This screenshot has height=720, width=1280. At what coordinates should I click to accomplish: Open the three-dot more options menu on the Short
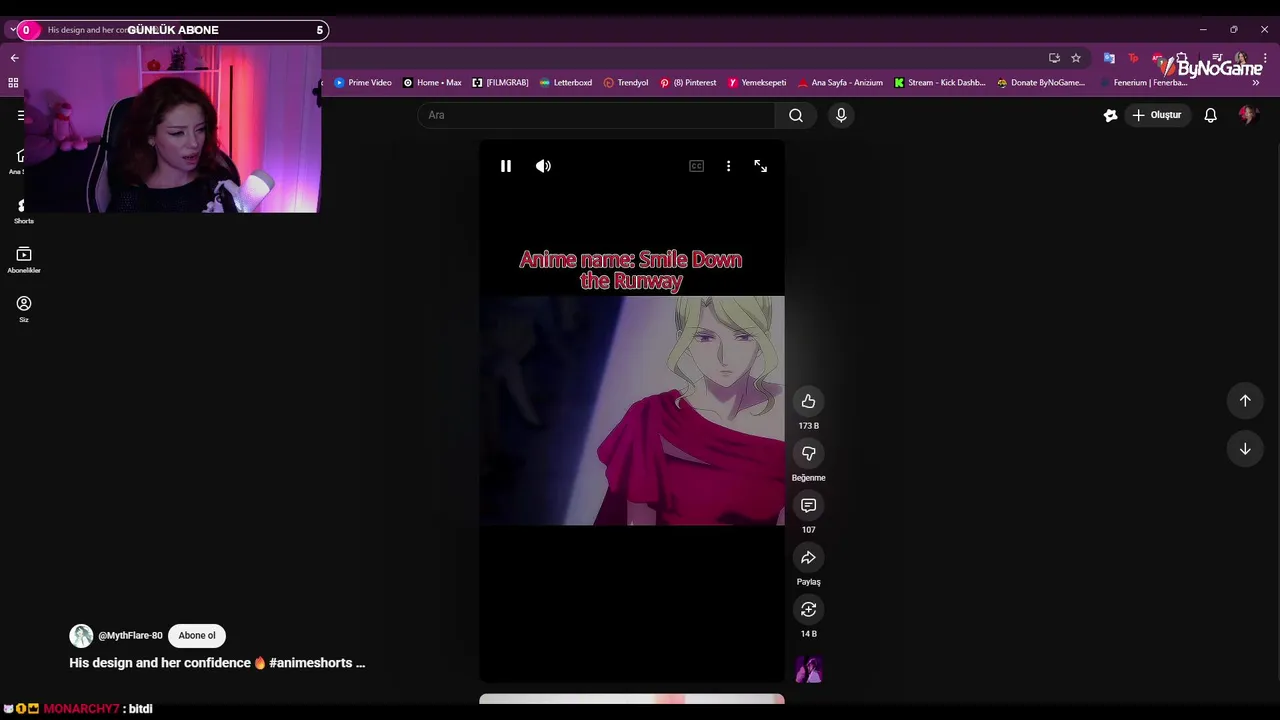click(728, 166)
